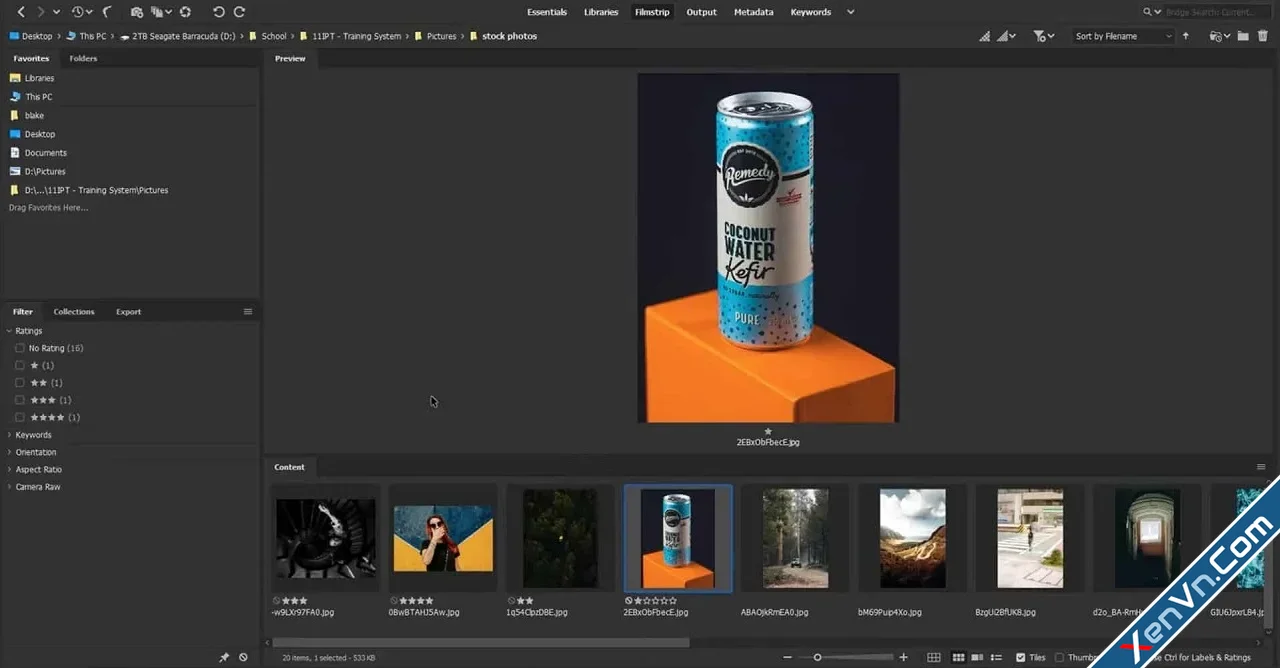Expand the Camera Raw filter section
Viewport: 1280px width, 668px height.
(9, 487)
